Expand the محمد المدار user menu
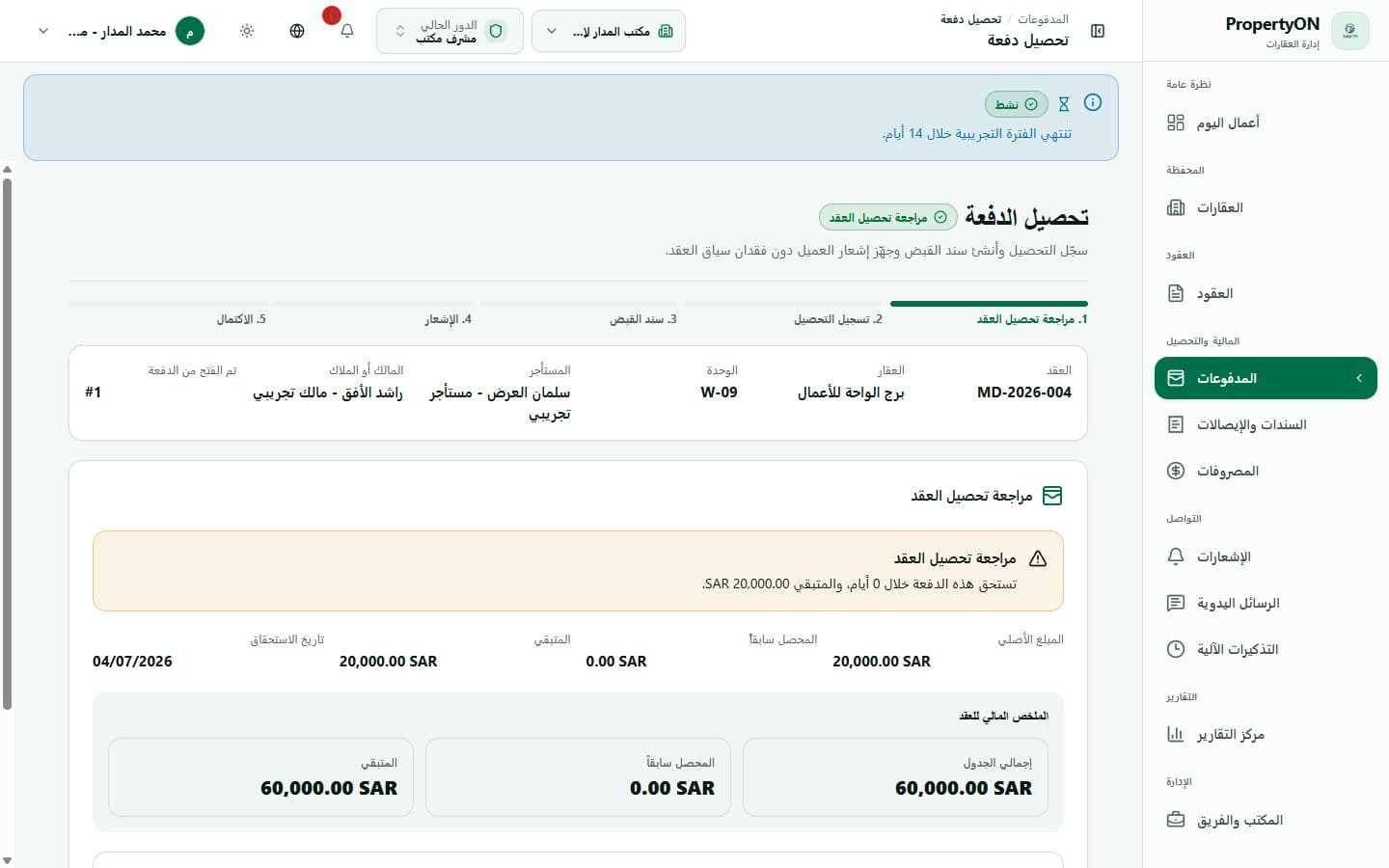Image resolution: width=1389 pixels, height=868 pixels. click(122, 31)
